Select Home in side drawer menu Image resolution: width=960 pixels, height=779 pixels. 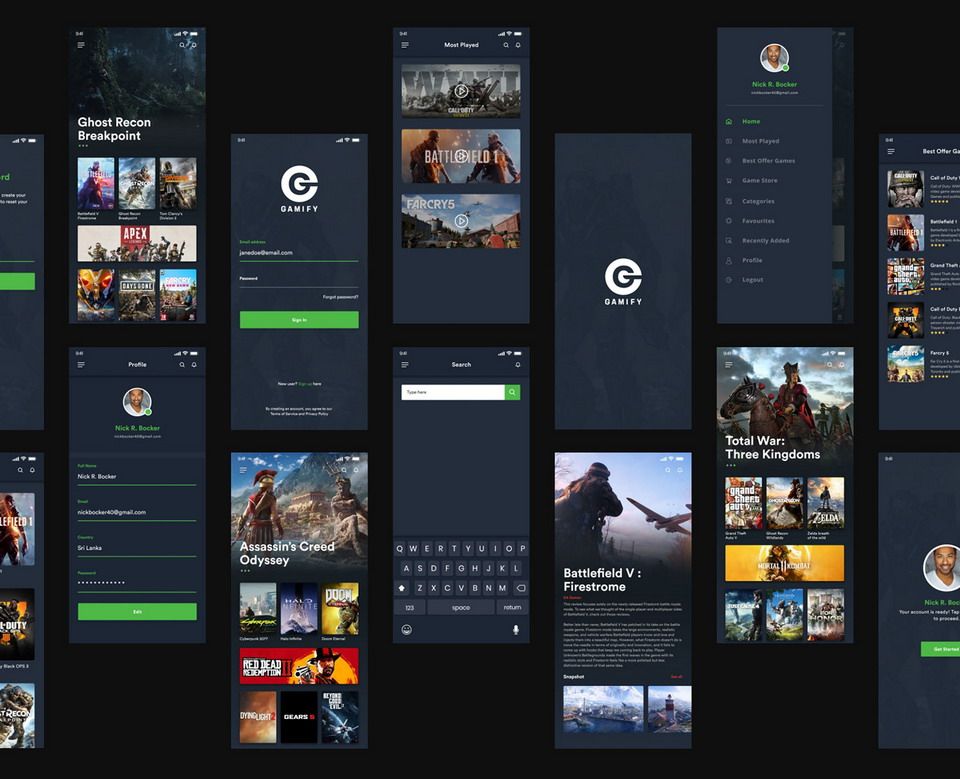[751, 122]
